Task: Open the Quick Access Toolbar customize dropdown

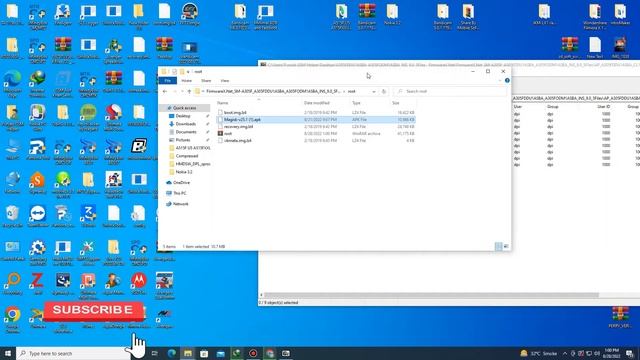Action: pyautogui.click(x=188, y=72)
